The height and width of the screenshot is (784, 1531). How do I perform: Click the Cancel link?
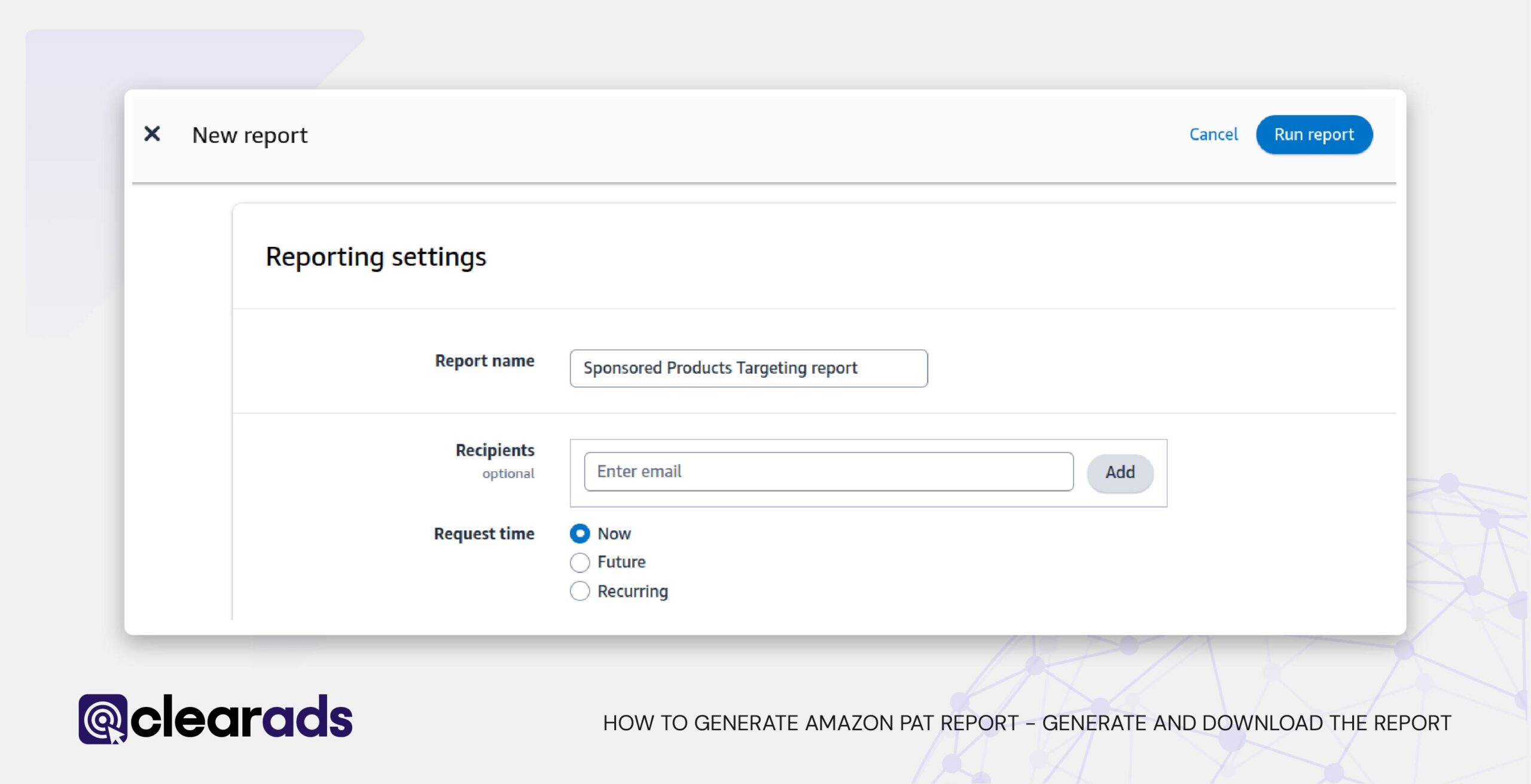(x=1213, y=134)
